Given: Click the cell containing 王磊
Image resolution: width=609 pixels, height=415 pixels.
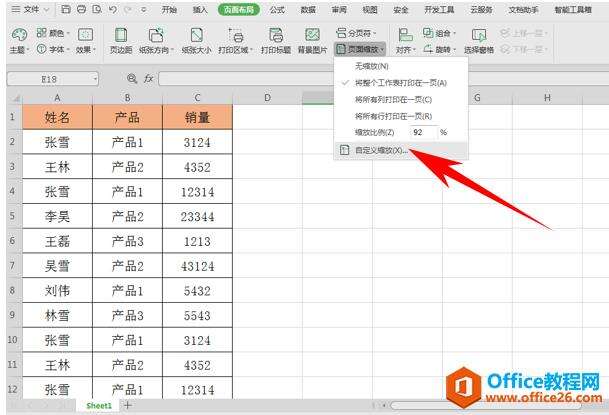Looking at the screenshot, I should 57,241.
